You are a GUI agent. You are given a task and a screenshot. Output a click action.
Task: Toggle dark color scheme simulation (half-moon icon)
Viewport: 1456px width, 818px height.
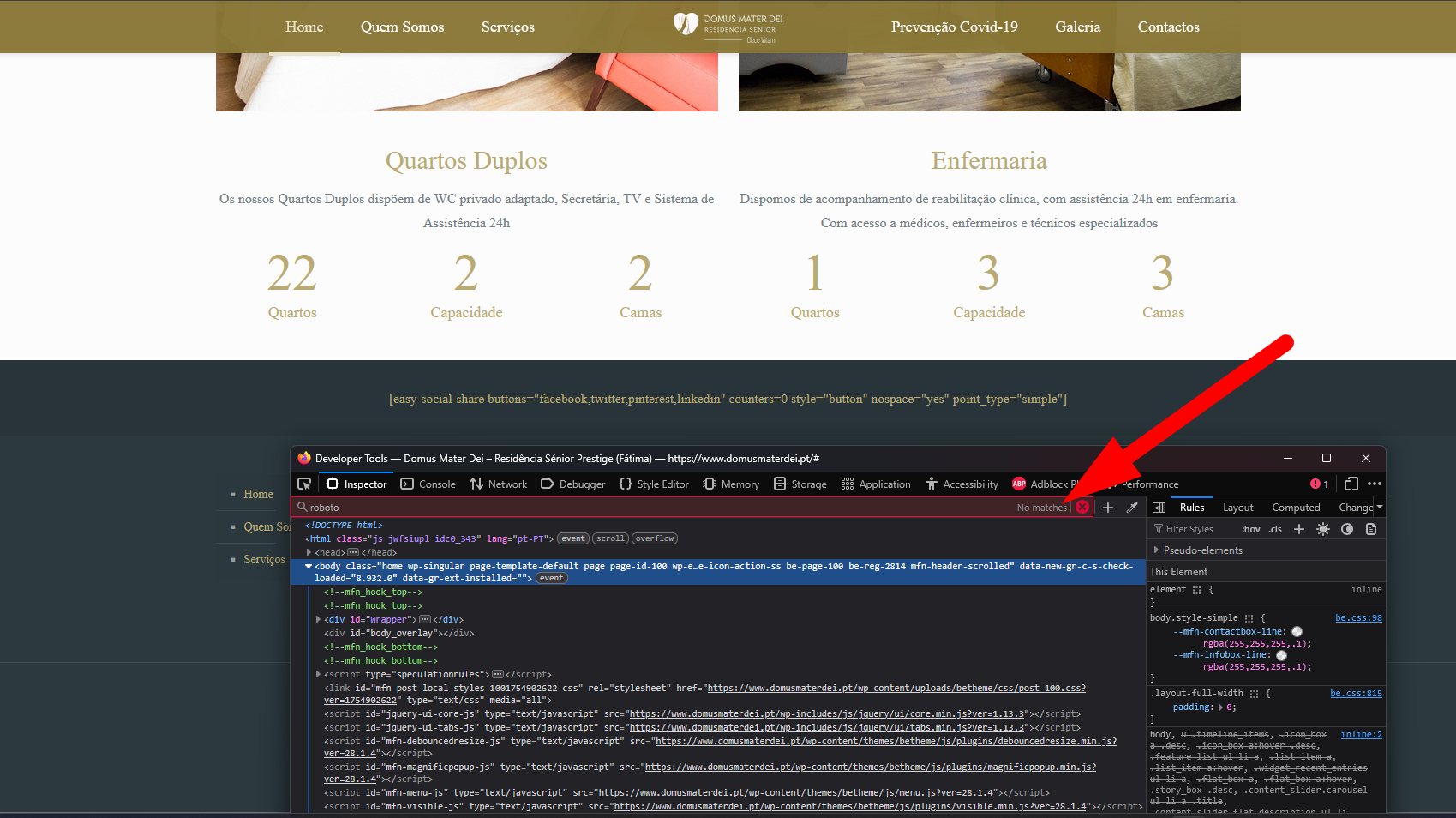pos(1347,529)
